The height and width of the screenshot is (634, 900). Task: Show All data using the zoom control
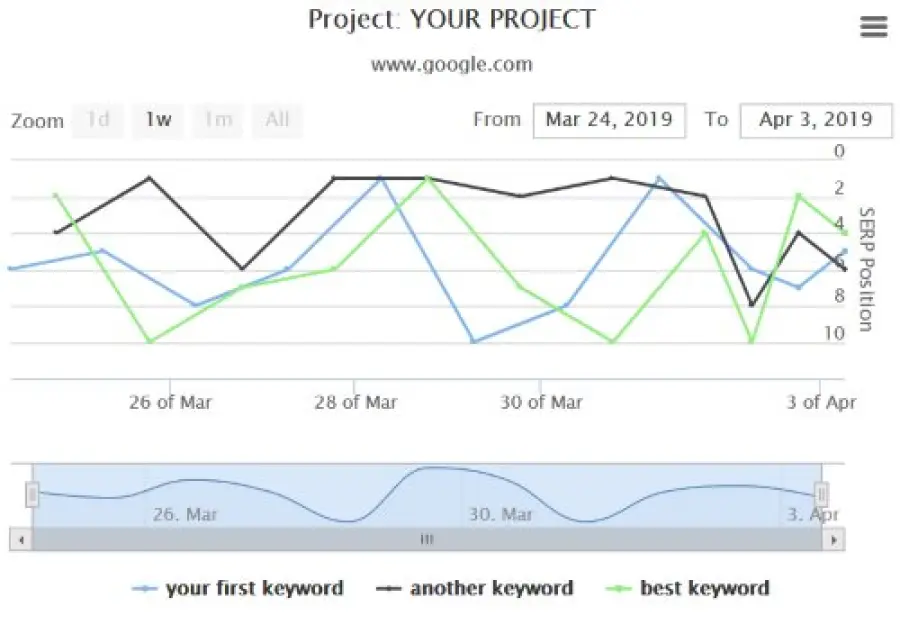coord(277,120)
